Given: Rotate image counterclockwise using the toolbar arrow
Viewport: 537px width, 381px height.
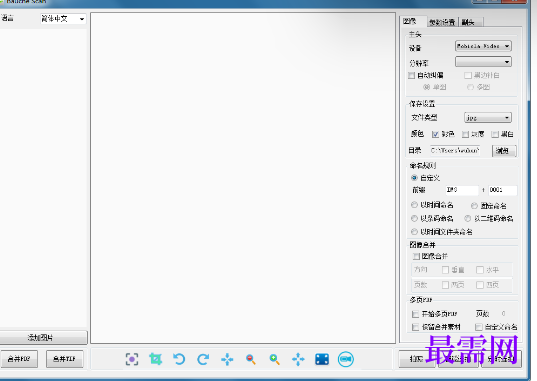Looking at the screenshot, I should (179, 359).
